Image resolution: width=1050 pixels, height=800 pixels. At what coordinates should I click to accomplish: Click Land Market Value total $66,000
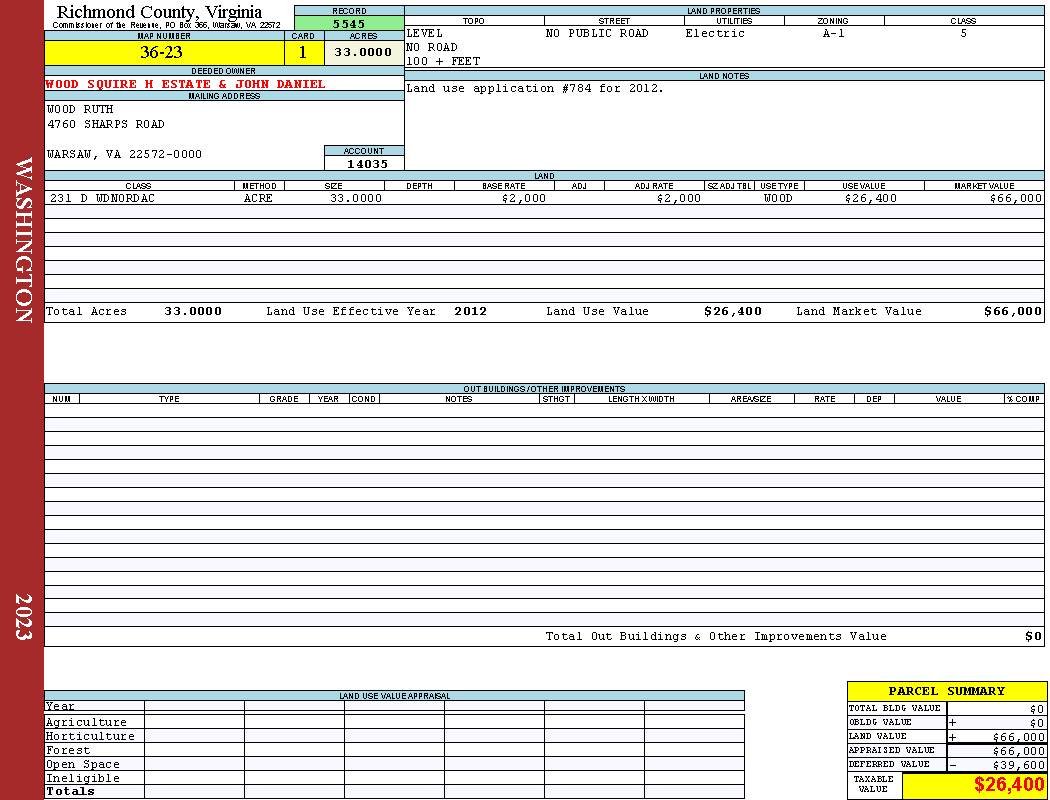1013,311
